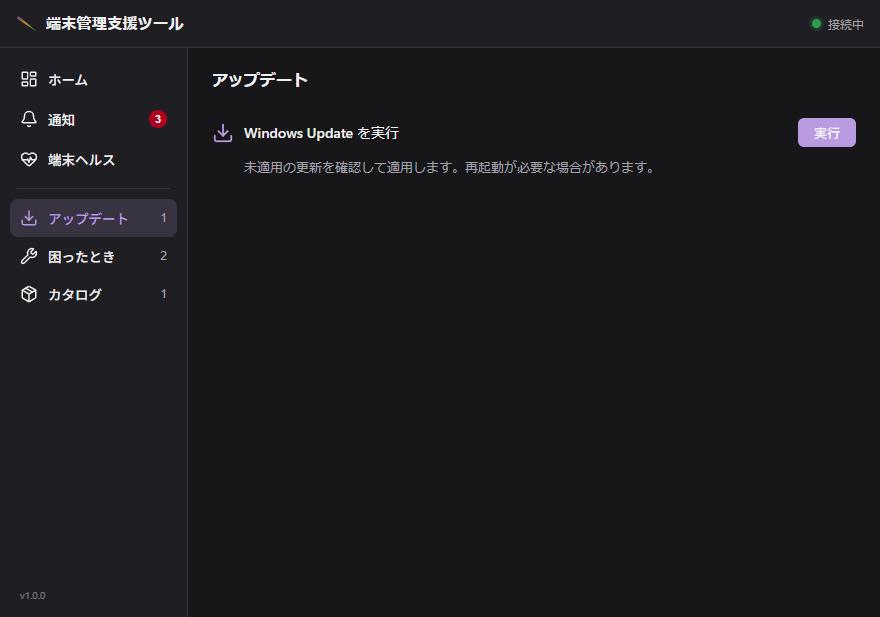Click the notification bell icon
This screenshot has height=617, width=880.
coord(29,119)
